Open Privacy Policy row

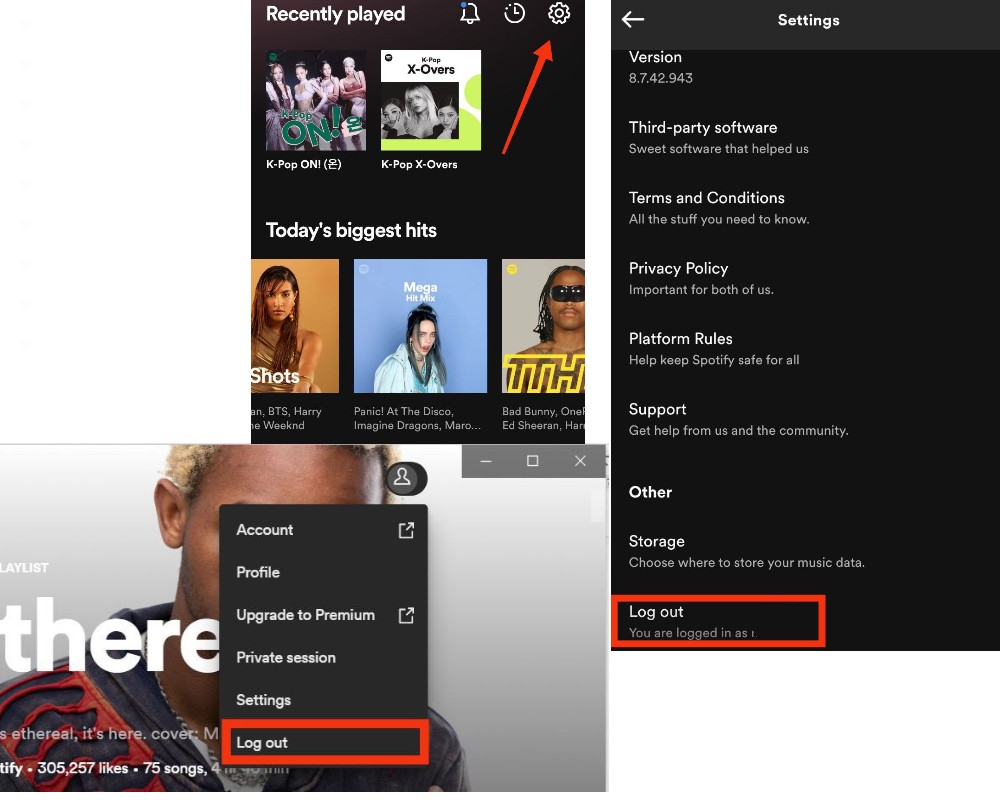805,278
